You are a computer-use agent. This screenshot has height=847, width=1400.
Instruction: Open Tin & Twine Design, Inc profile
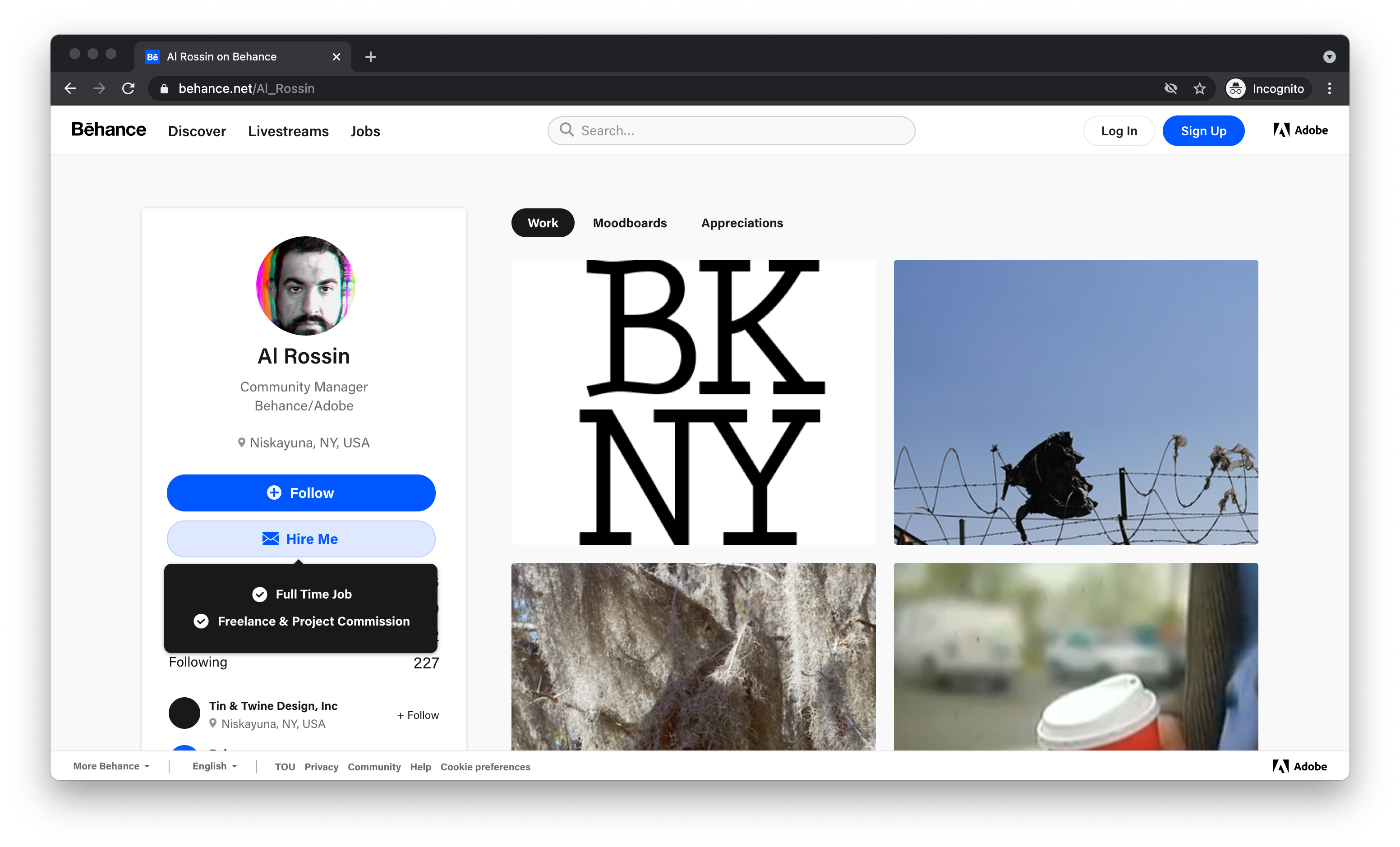click(273, 705)
